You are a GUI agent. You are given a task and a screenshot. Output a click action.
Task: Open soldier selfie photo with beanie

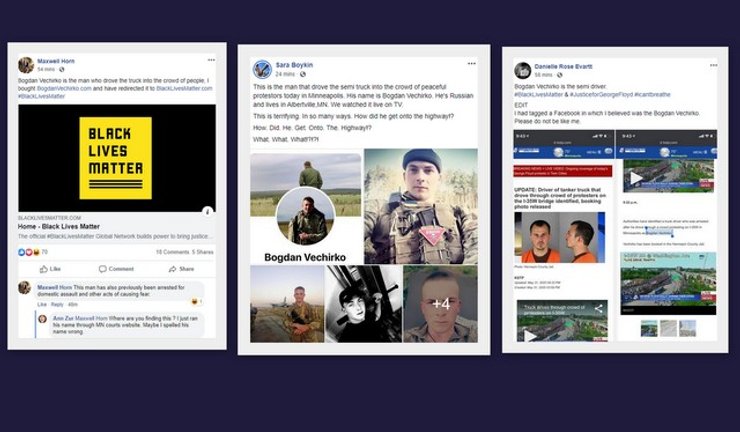[x=420, y=206]
